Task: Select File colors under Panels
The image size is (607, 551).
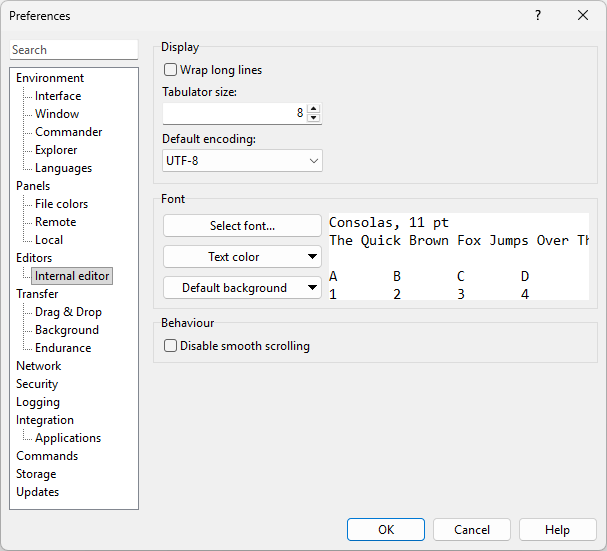Action: tap(61, 204)
